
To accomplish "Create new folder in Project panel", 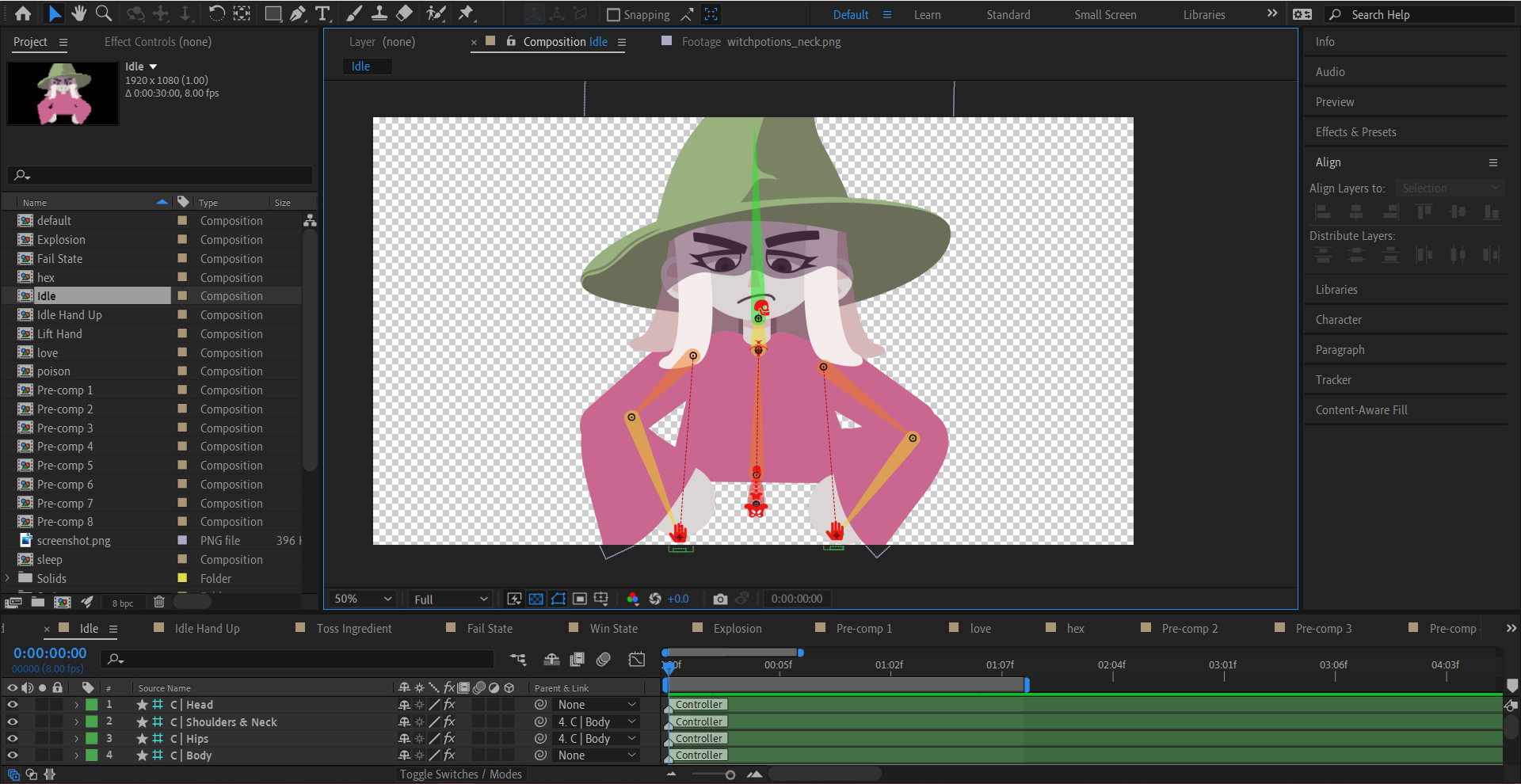I will tap(37, 602).
